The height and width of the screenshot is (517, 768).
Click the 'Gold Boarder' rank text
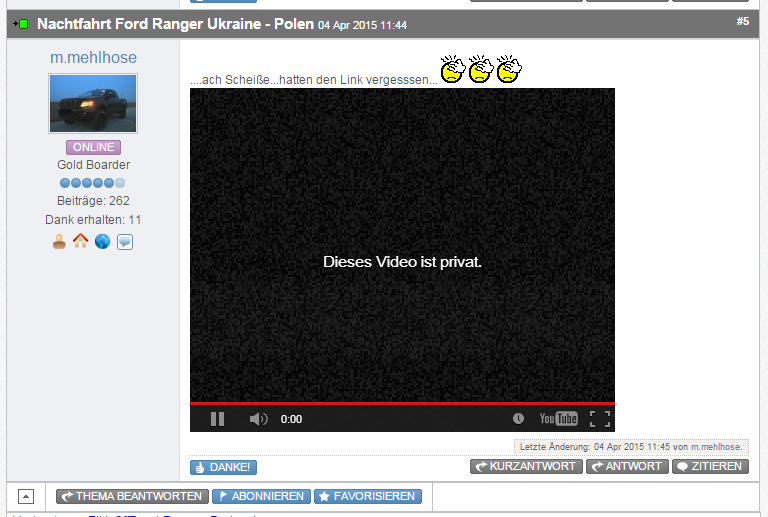pos(93,164)
